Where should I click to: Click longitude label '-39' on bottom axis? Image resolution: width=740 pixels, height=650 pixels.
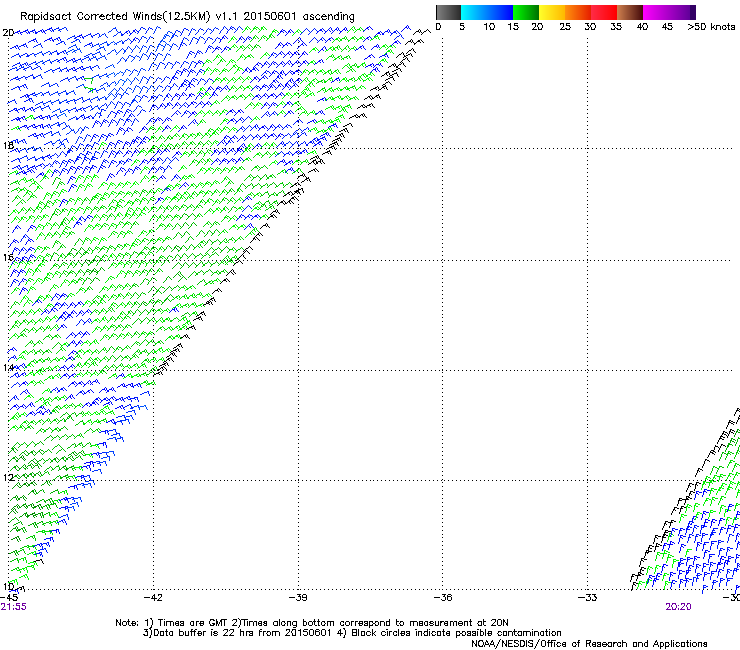click(298, 598)
